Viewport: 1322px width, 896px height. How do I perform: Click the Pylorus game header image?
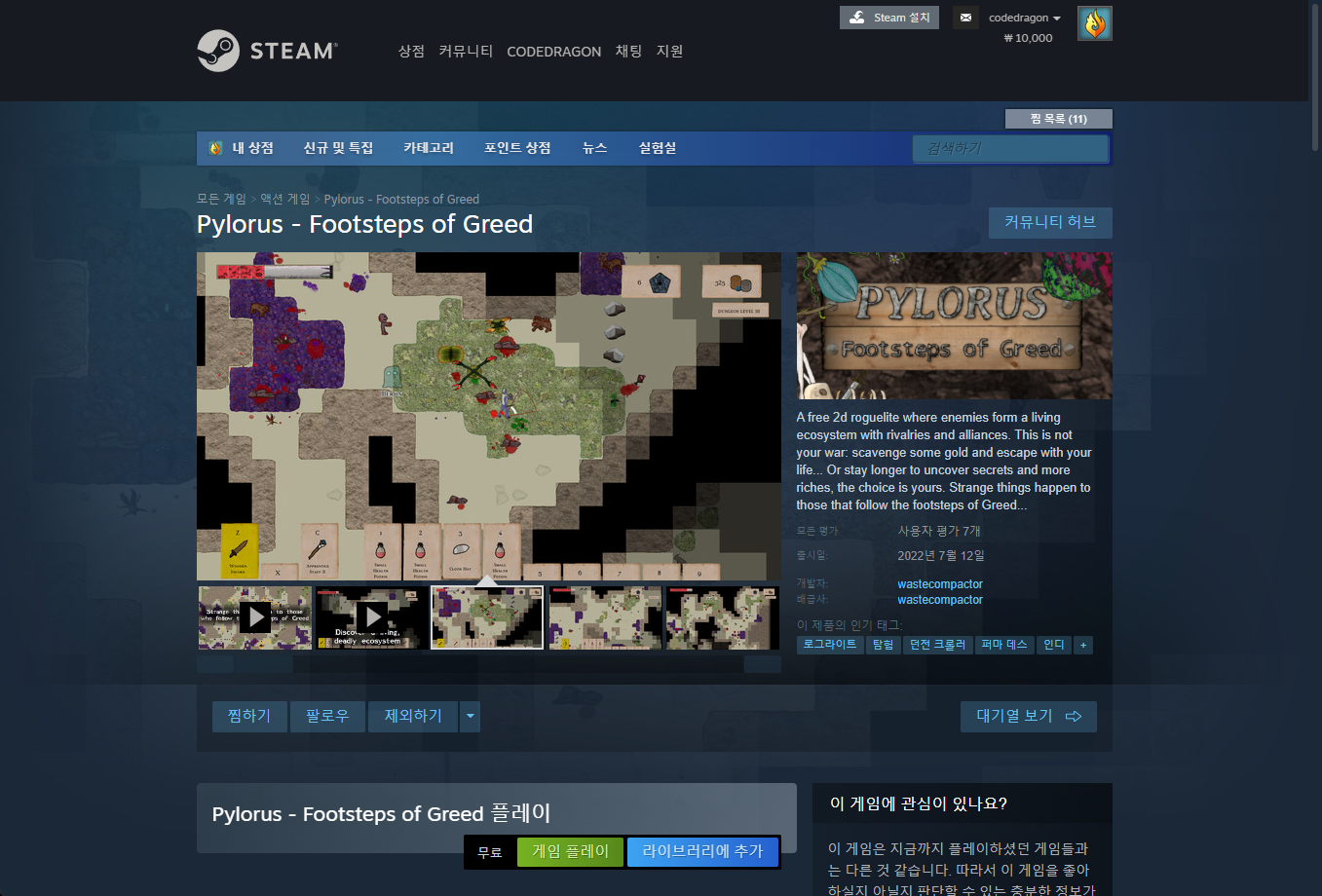coord(954,325)
